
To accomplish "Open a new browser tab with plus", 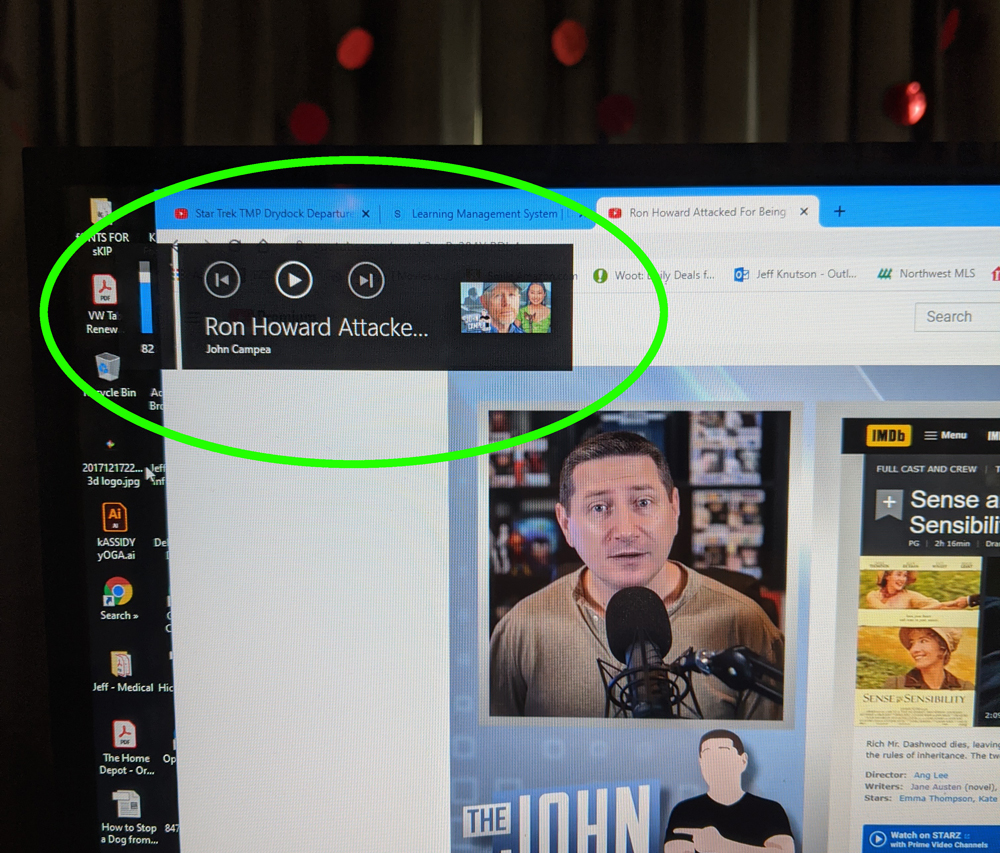I will [x=839, y=211].
